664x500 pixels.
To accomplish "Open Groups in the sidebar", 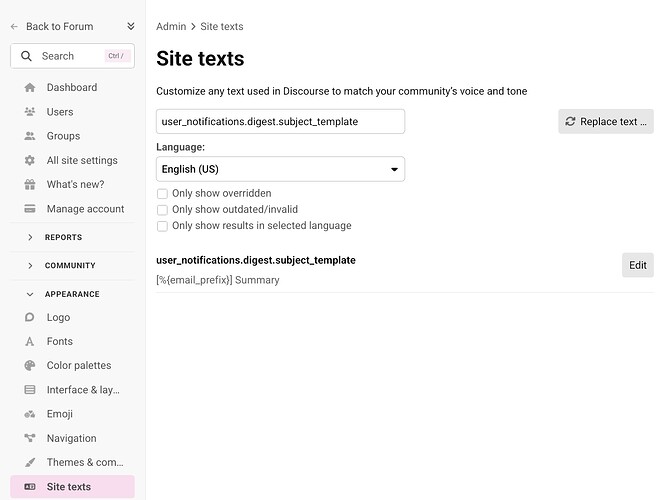I will 72,136.
